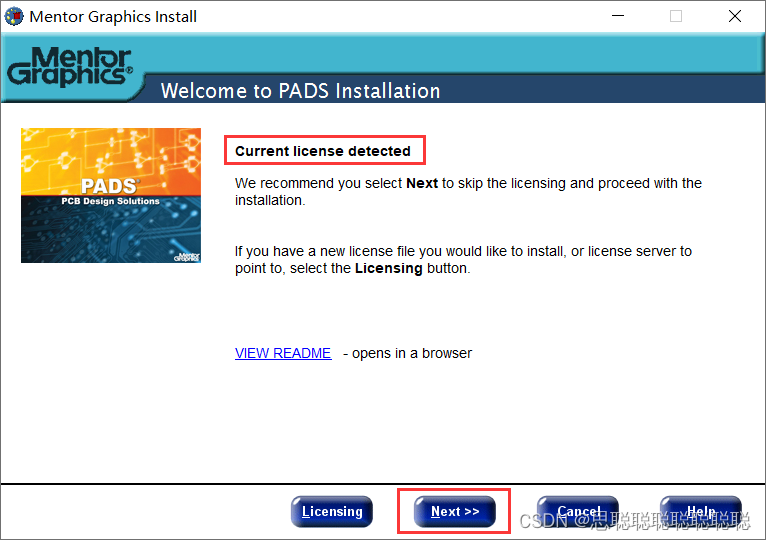This screenshot has height=540, width=766.
Task: Click the Mentor Graphics installer title bar icon
Action: point(14,16)
